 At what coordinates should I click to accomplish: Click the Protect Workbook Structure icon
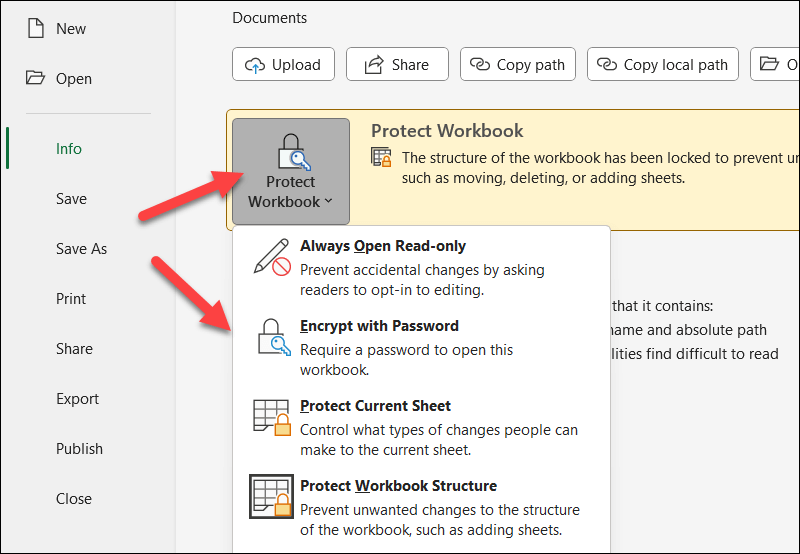(272, 498)
